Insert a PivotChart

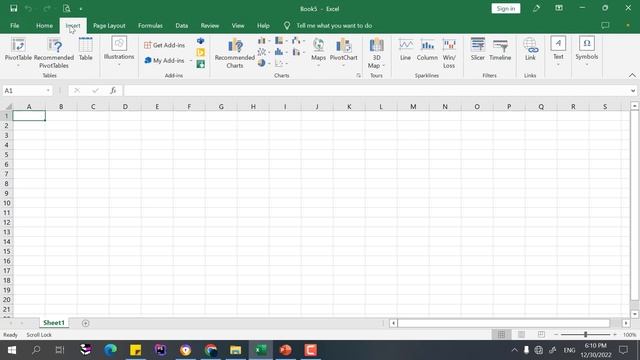click(x=343, y=51)
